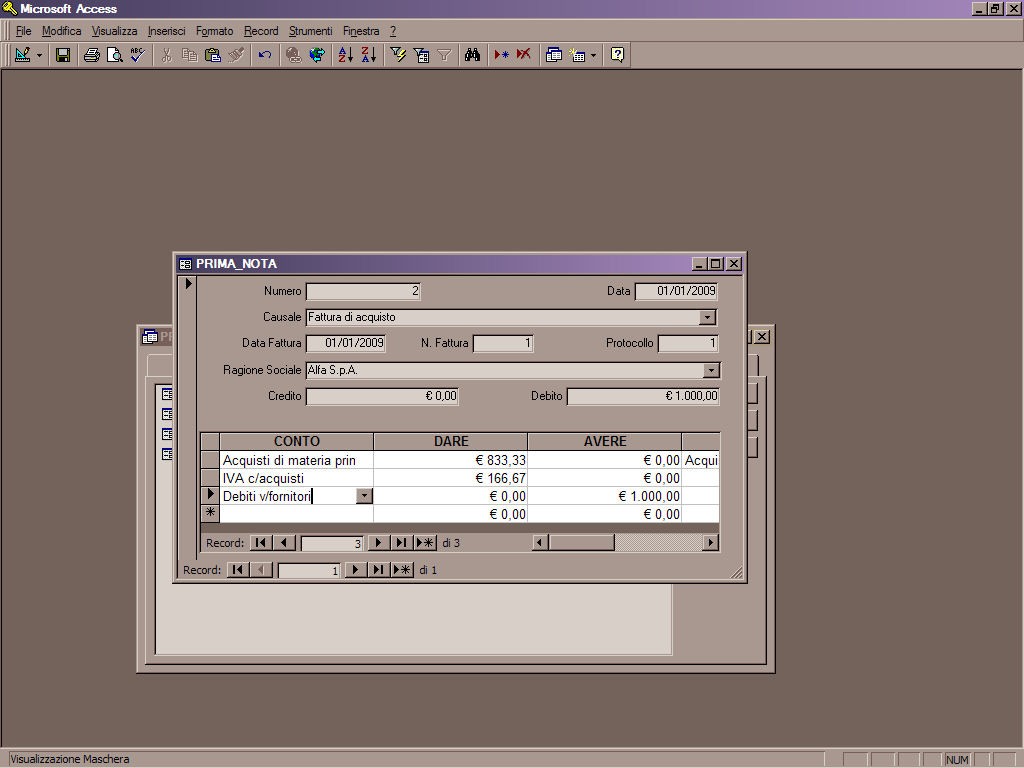The image size is (1024, 768).
Task: Open the Causale dropdown list
Action: [708, 317]
